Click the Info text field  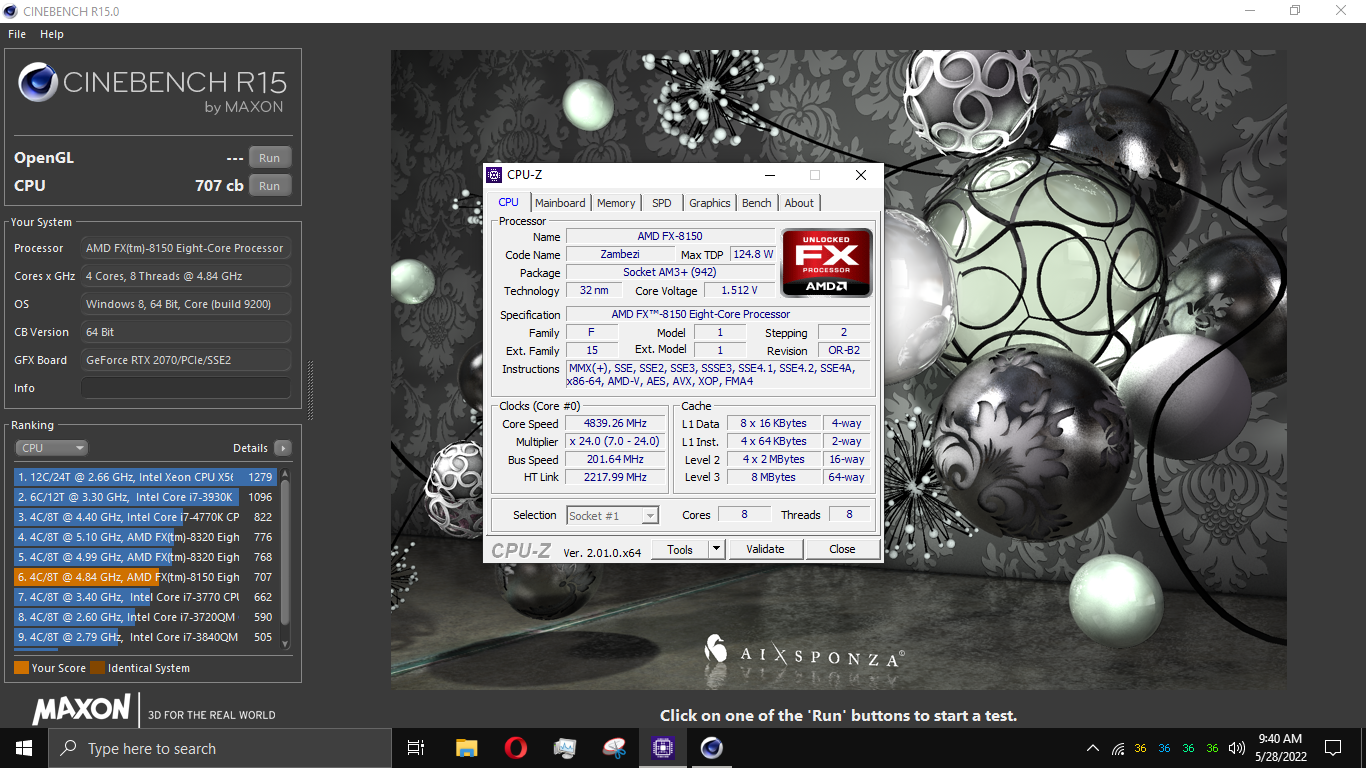(x=186, y=388)
